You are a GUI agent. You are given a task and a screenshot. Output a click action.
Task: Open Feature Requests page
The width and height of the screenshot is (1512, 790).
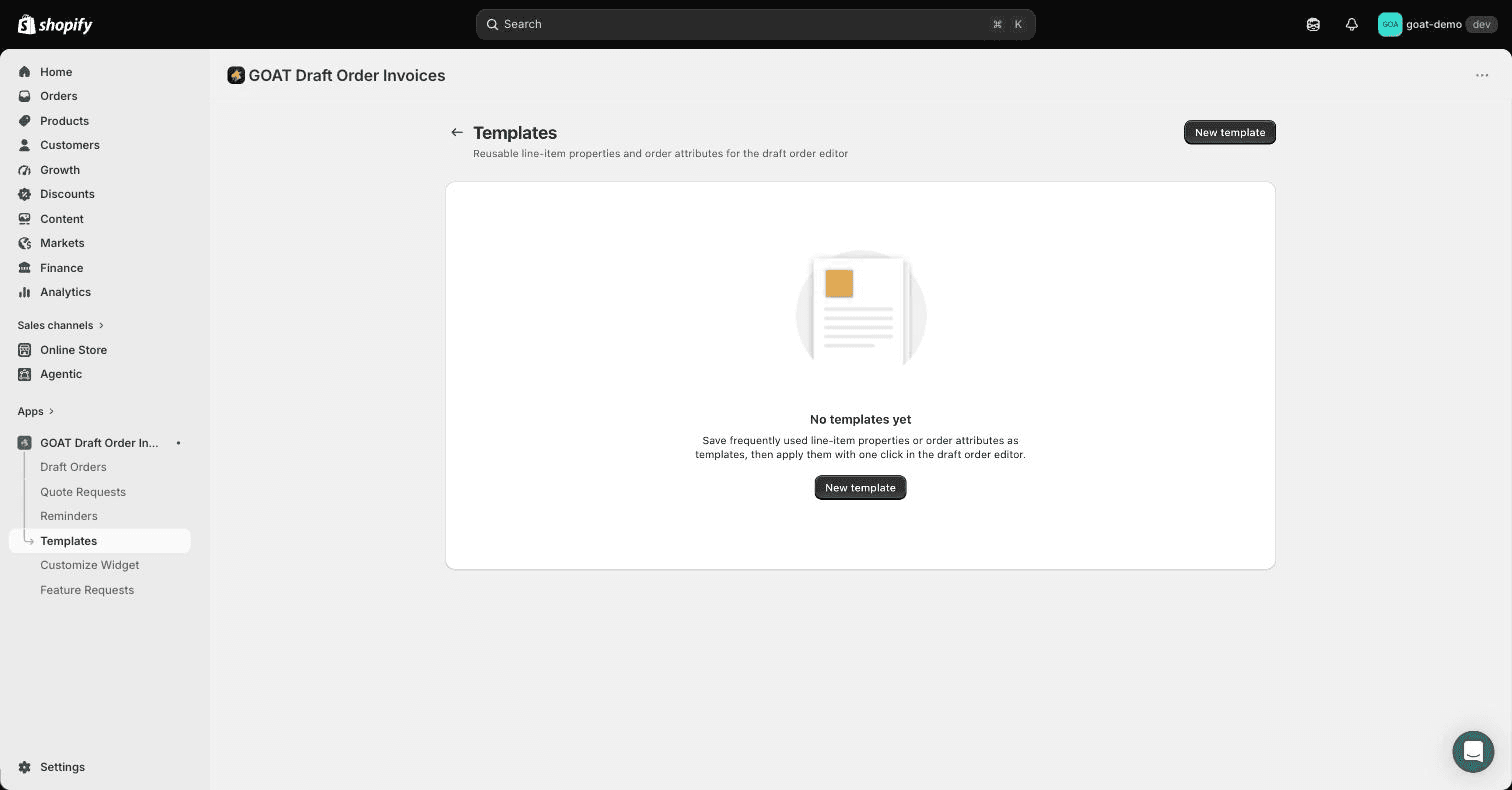[x=87, y=590]
